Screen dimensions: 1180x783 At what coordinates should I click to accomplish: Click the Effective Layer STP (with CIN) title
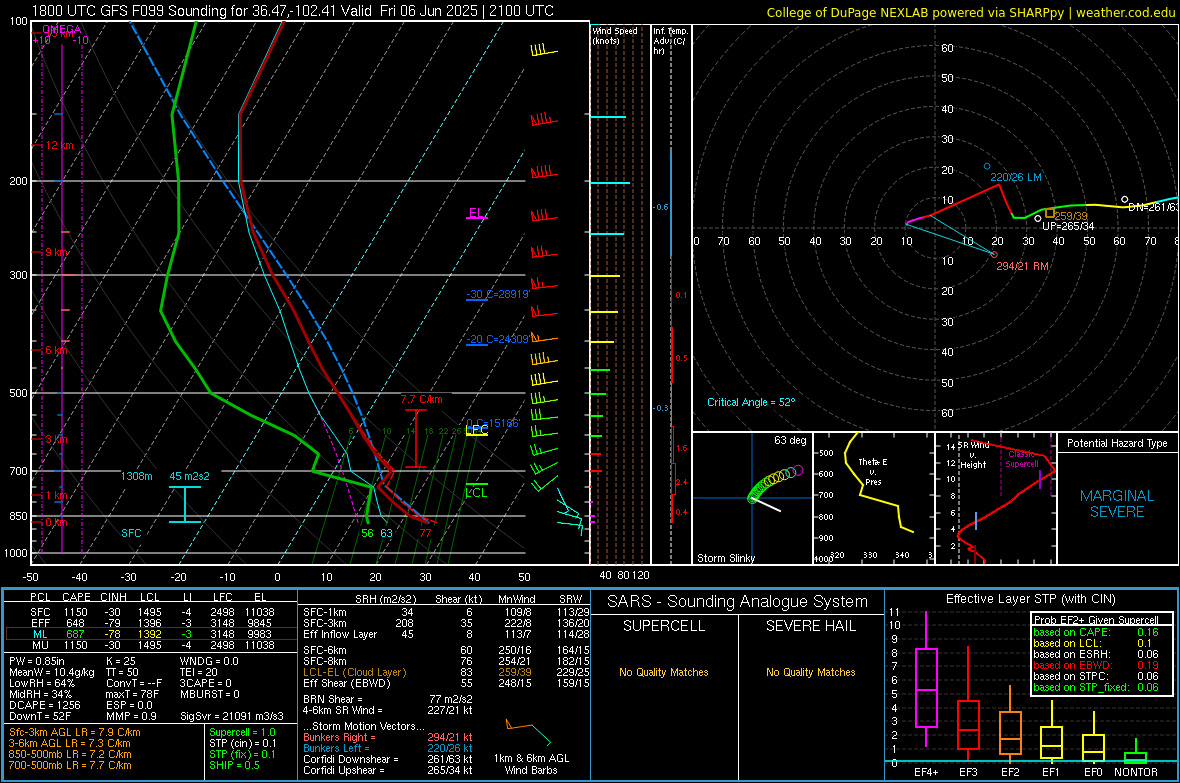click(1030, 599)
